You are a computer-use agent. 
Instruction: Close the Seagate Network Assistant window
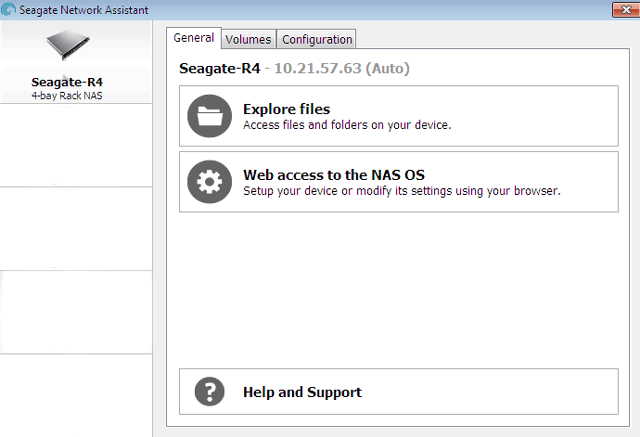[x=627, y=9]
